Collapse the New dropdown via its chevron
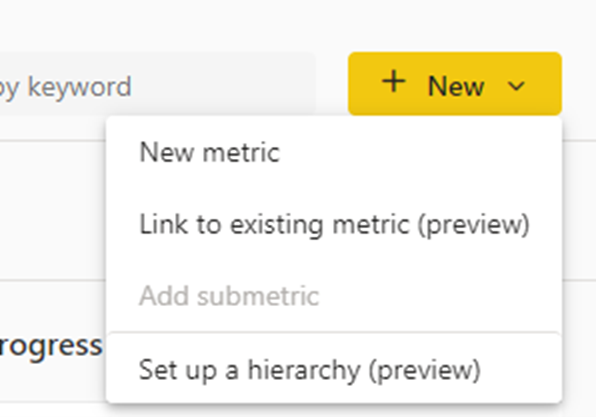 tap(516, 86)
